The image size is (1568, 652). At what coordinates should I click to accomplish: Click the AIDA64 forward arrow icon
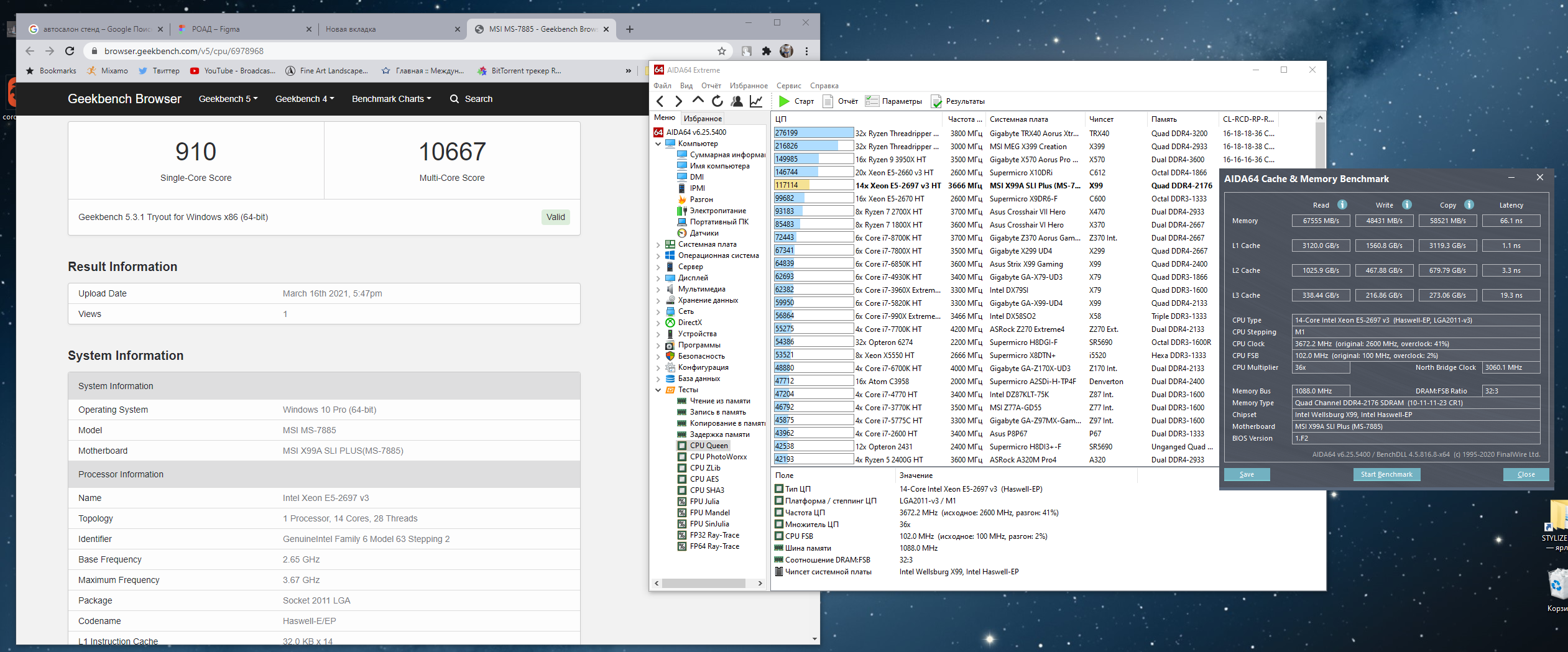pos(679,101)
